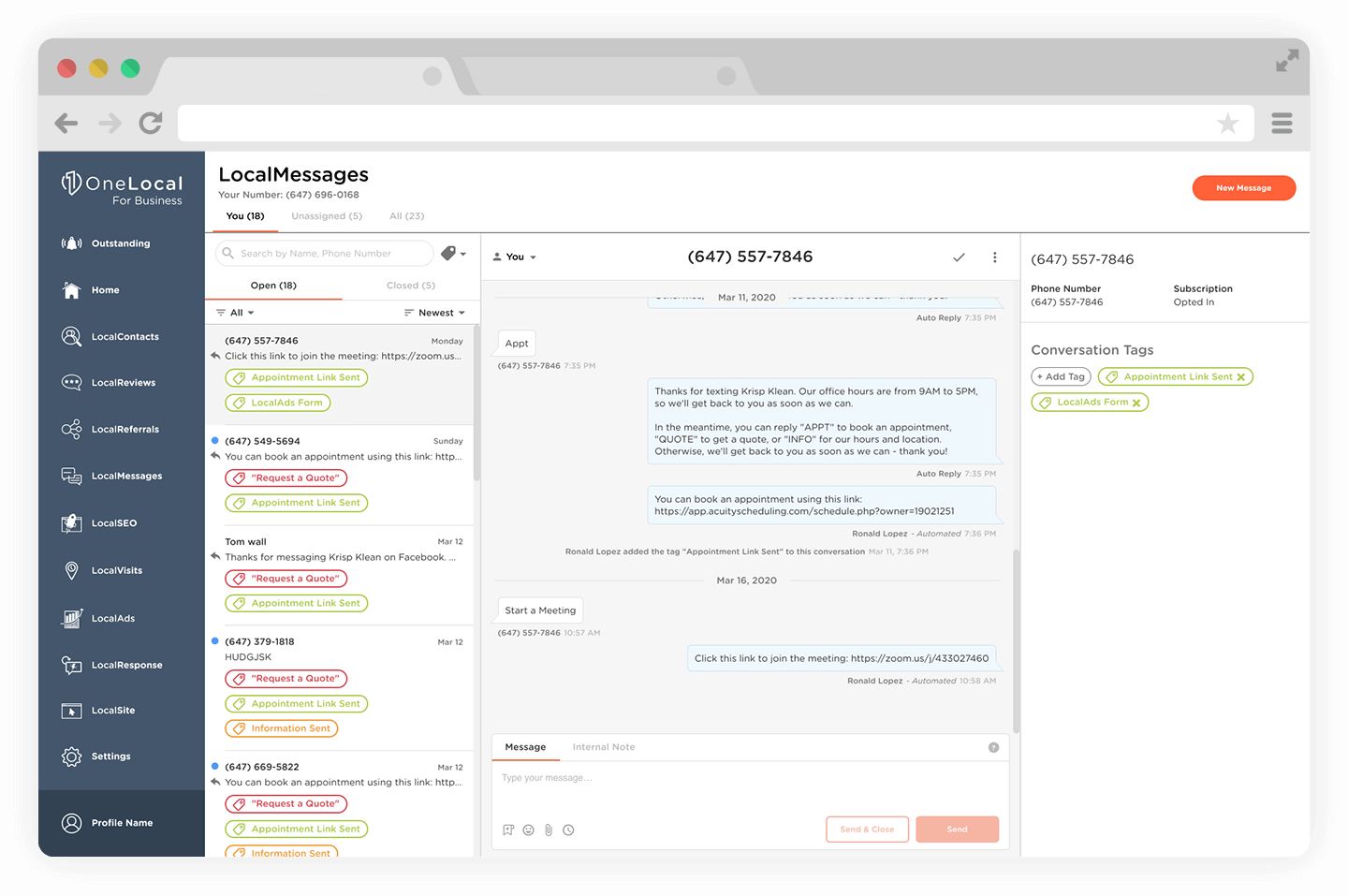Insert an emoji into the message
This screenshot has width=1348, height=896.
(x=528, y=830)
